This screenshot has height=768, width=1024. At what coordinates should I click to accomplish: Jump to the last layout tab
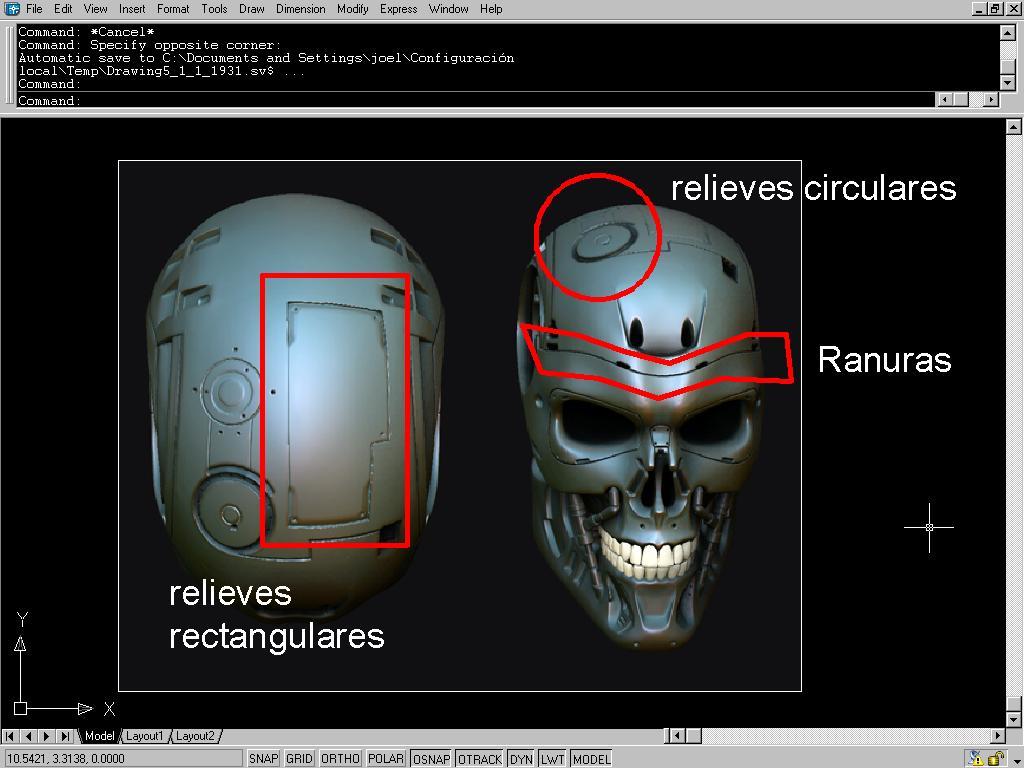coord(65,736)
